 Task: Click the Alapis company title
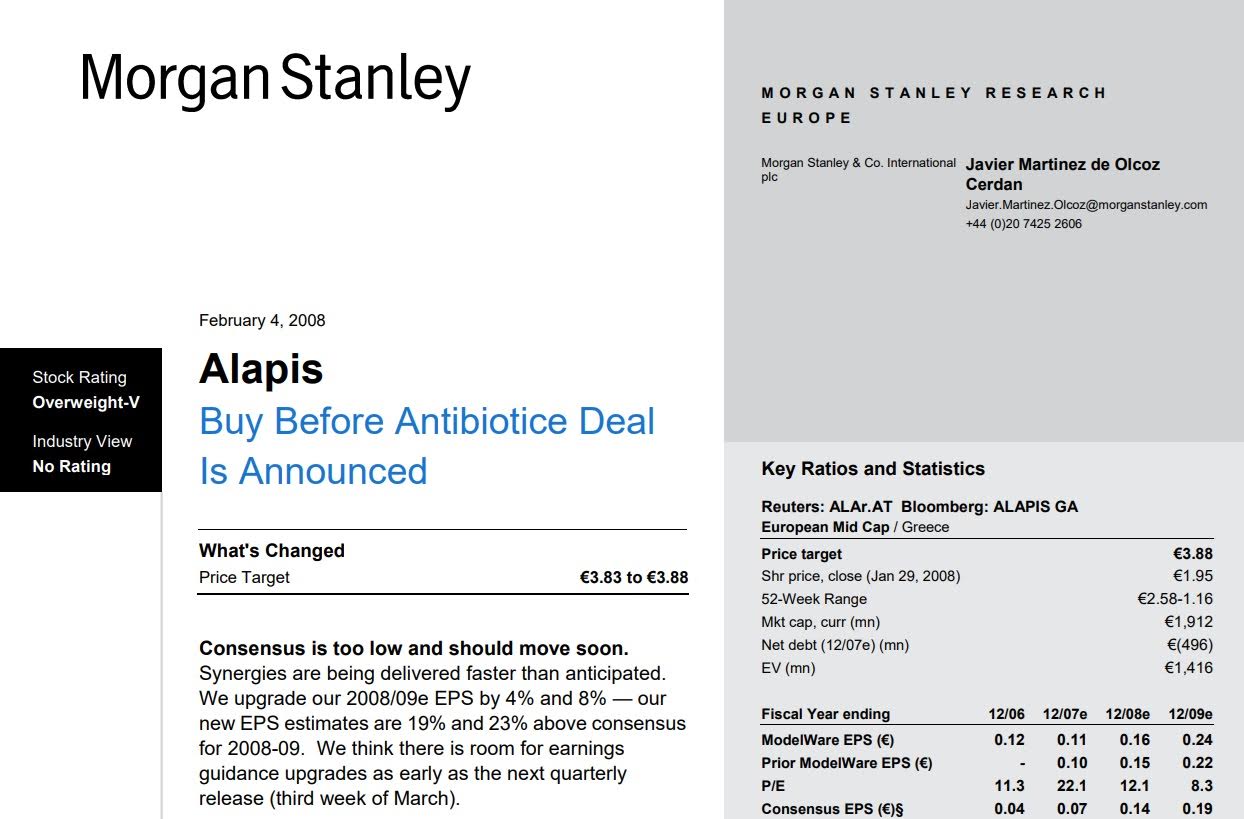261,369
